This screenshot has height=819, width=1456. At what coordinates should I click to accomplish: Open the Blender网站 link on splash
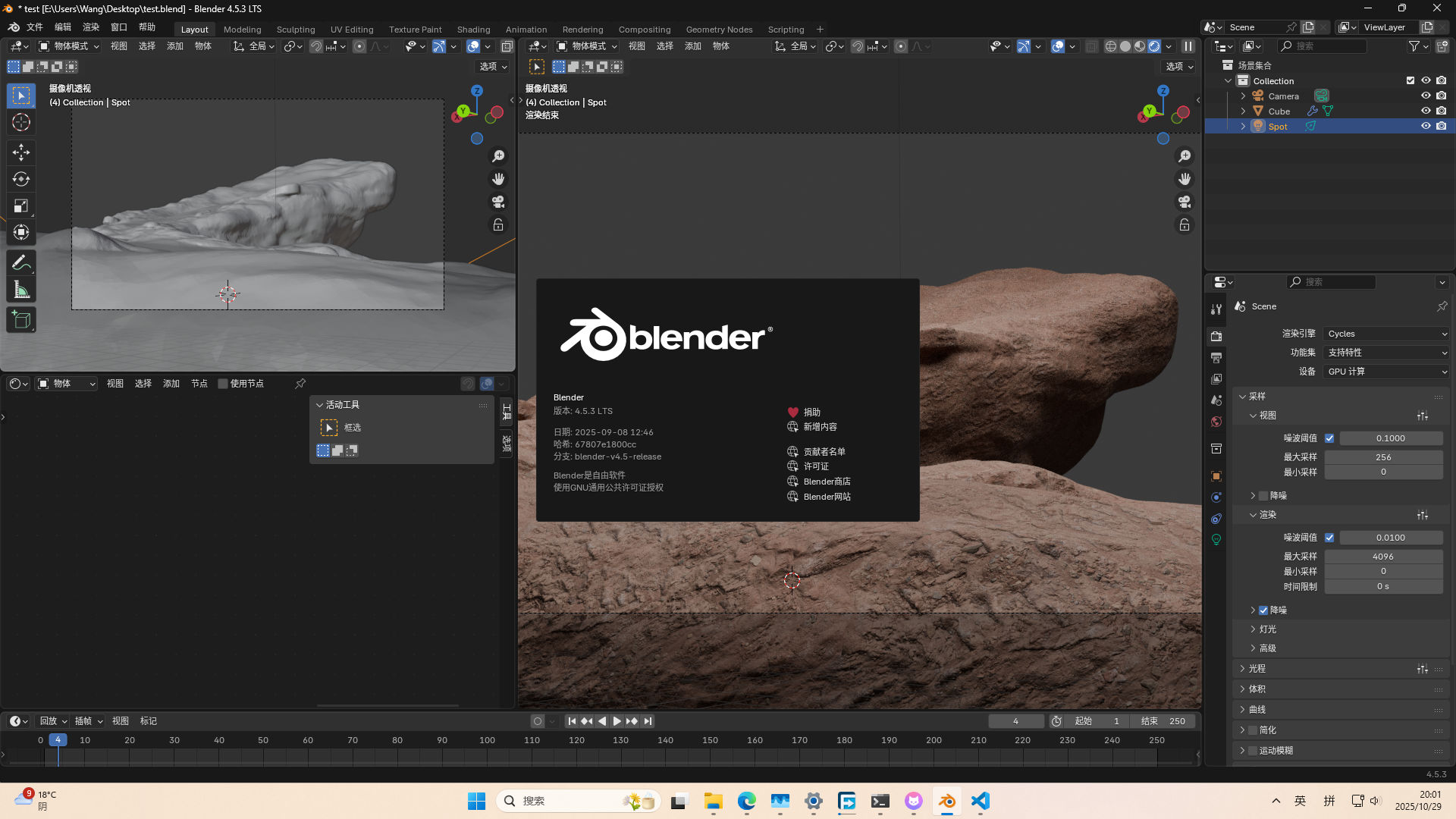pos(827,497)
